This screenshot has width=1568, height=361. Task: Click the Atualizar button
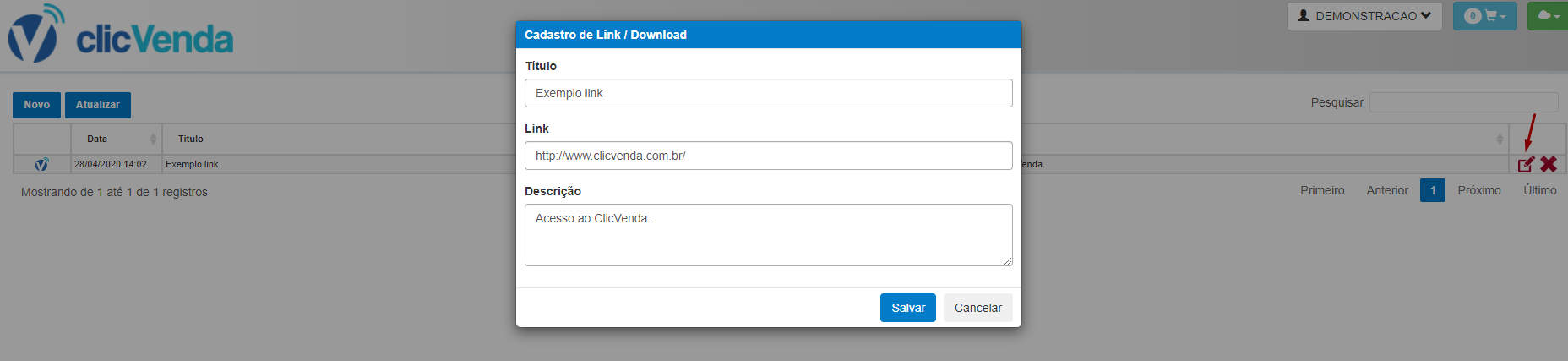98,105
